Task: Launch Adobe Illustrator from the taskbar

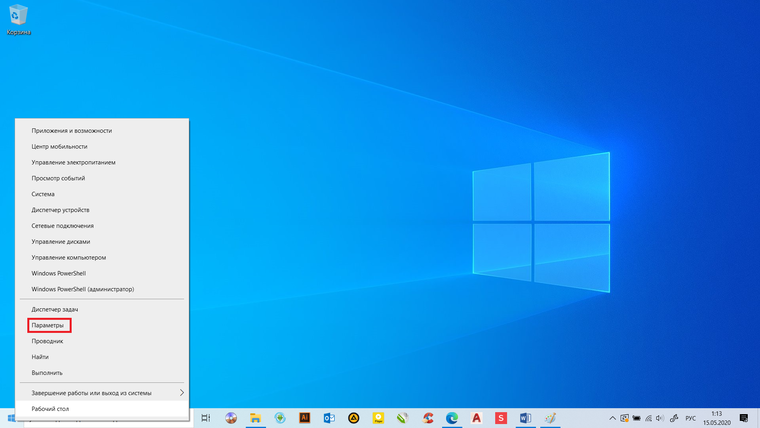Action: point(304,418)
